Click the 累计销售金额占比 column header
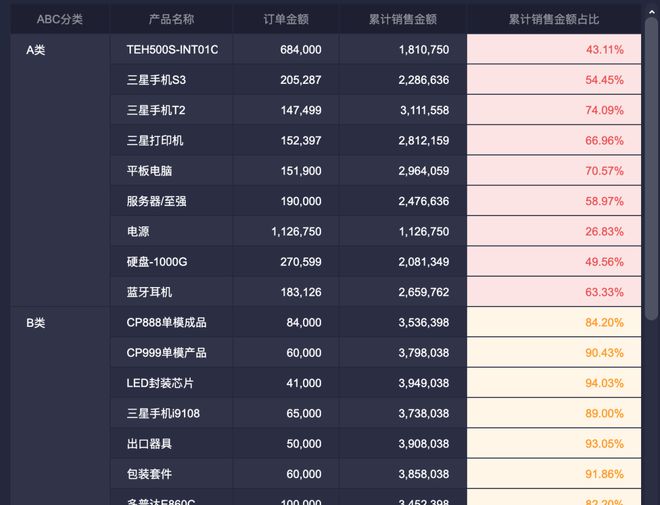 [x=554, y=19]
